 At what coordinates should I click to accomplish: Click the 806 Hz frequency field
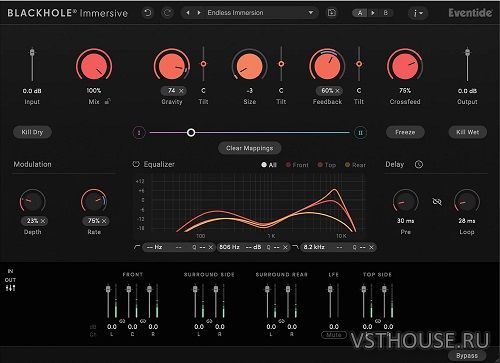point(229,247)
